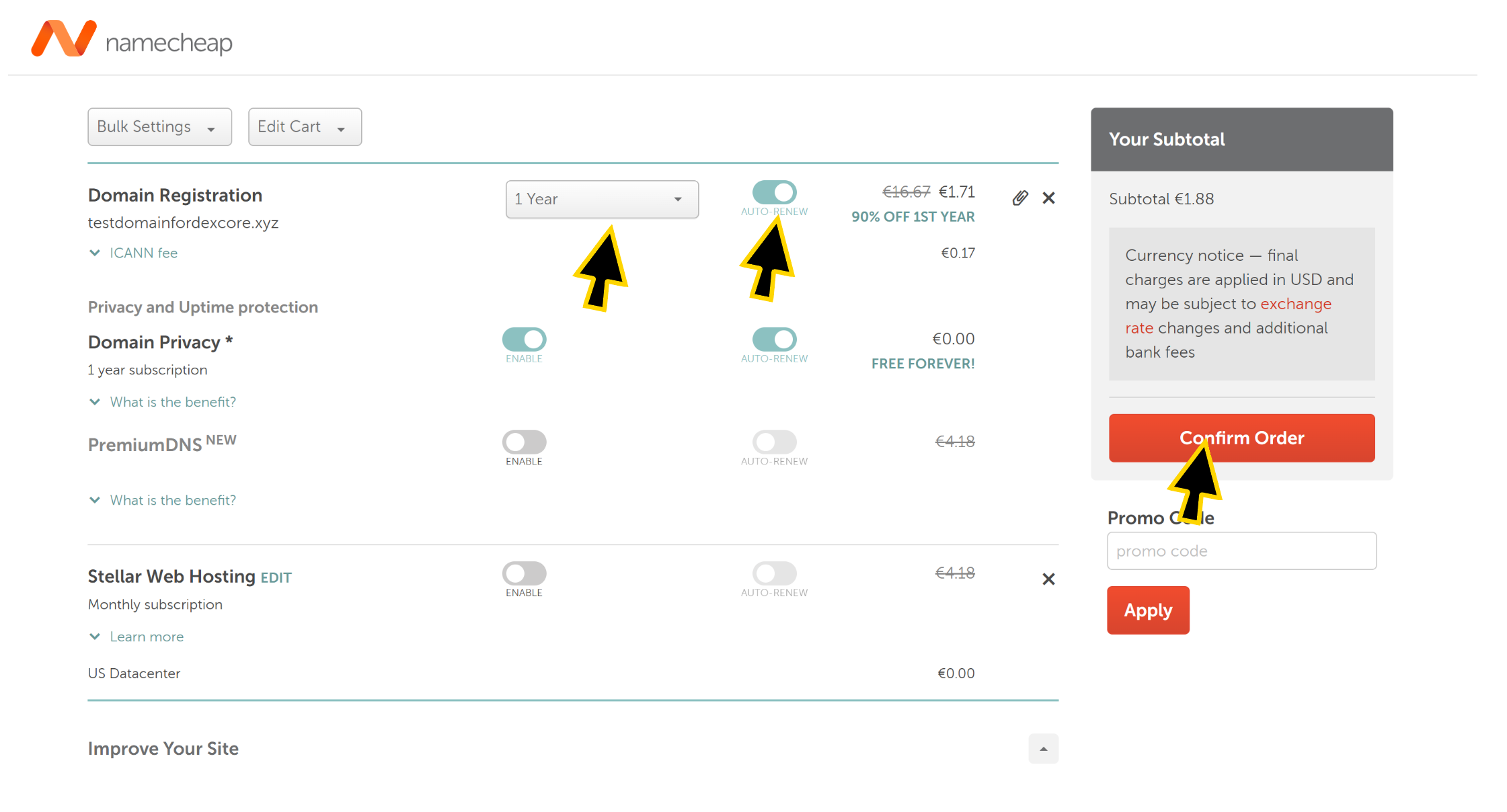Click the paperclip icon beside domain price

pos(1020,198)
